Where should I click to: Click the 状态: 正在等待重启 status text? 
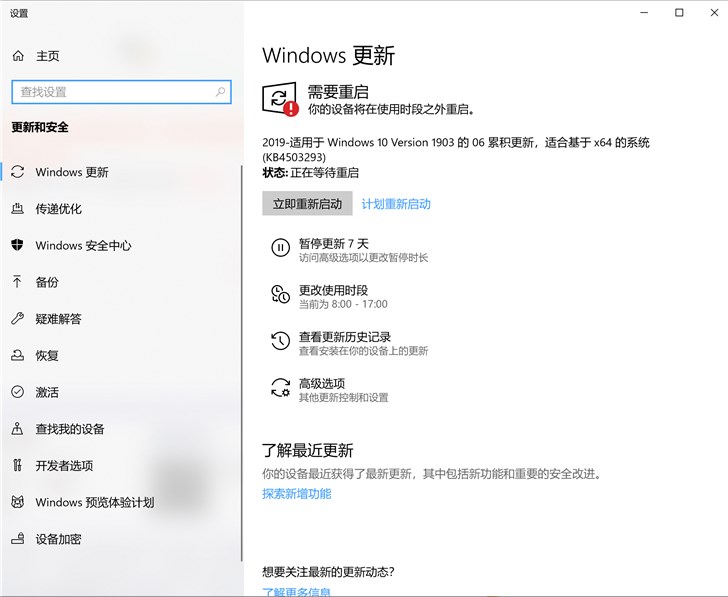pyautogui.click(x=311, y=173)
